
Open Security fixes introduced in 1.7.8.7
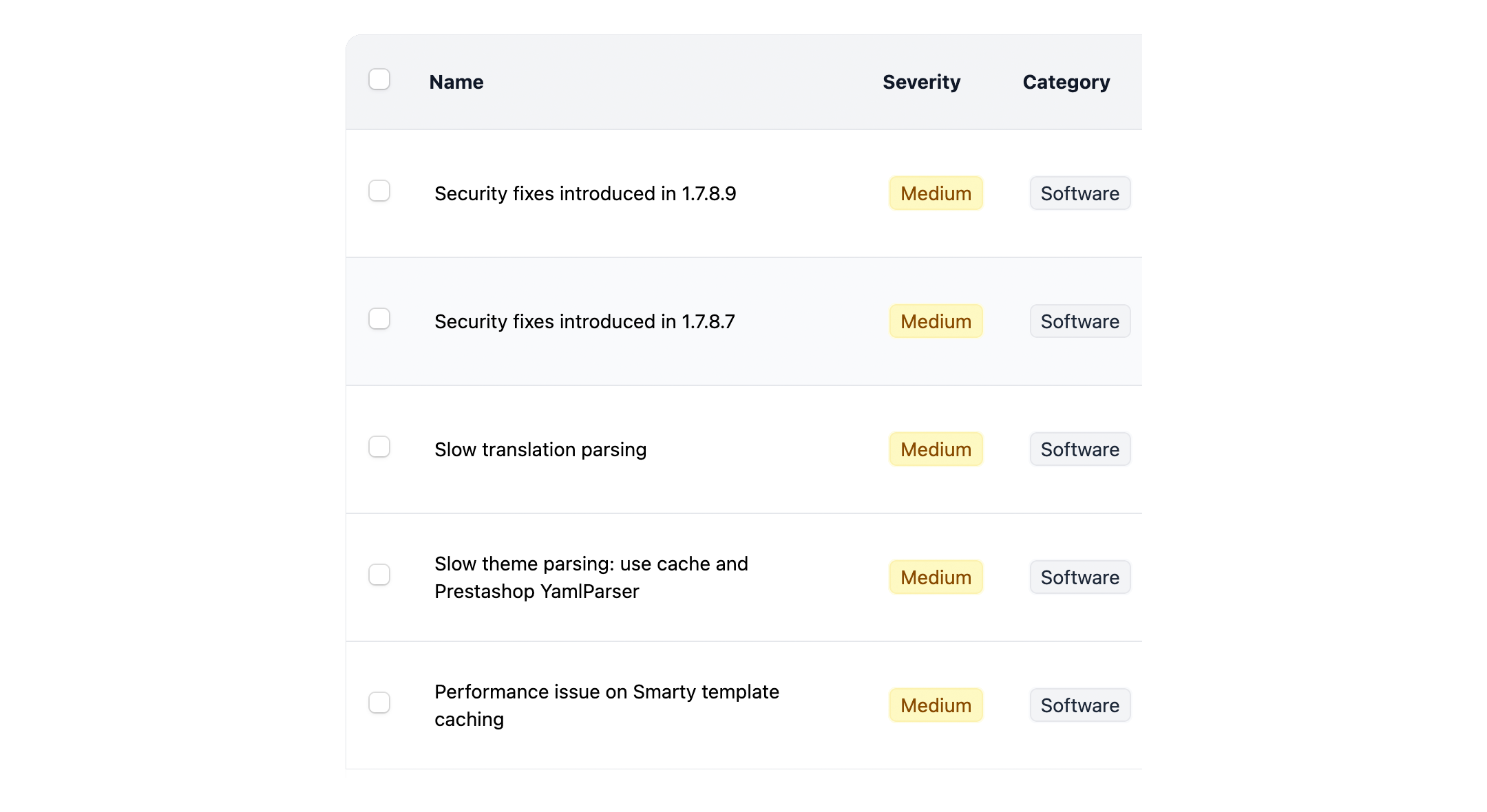[x=584, y=321]
